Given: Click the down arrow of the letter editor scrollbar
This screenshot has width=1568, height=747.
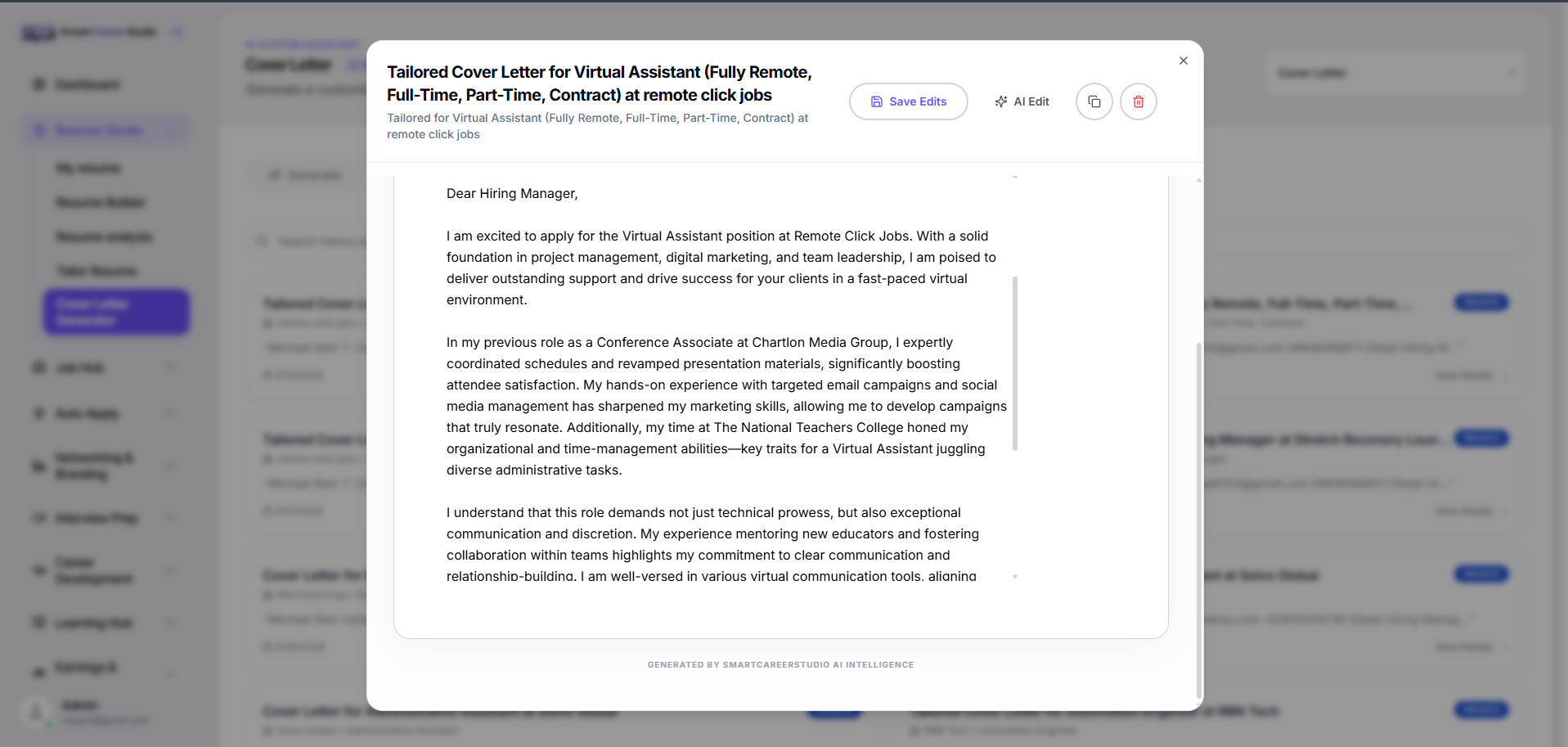Looking at the screenshot, I should click(x=1015, y=577).
